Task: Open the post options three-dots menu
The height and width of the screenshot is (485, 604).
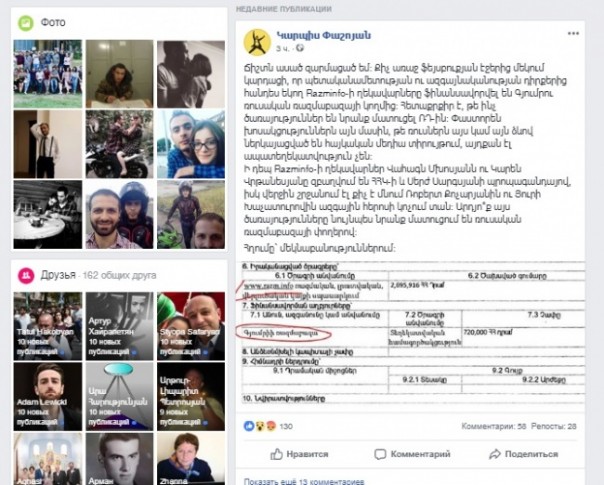Action: (x=573, y=33)
